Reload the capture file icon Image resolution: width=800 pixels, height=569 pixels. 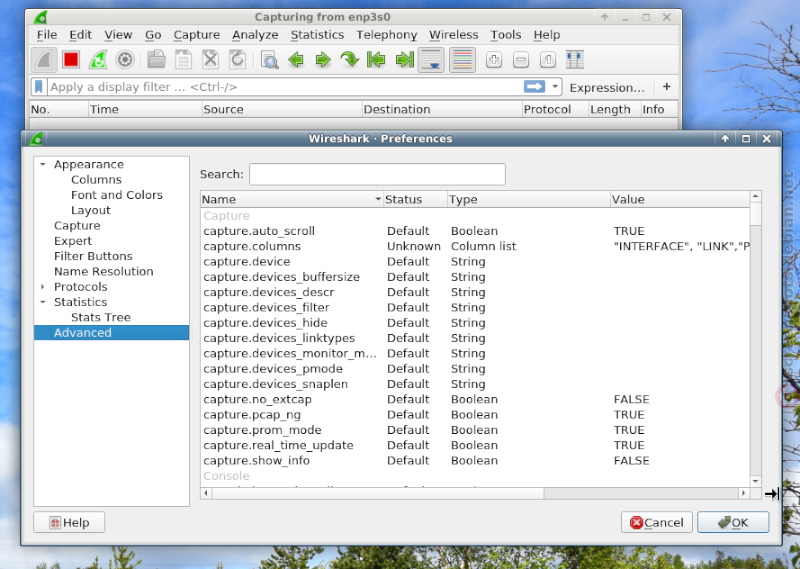tap(237, 60)
